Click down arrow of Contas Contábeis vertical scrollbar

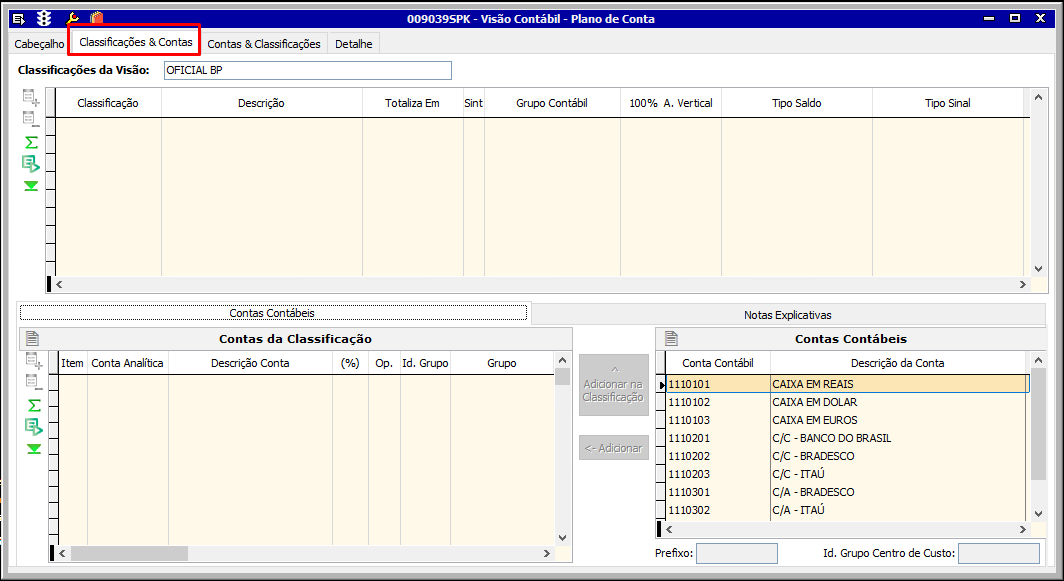1036,512
